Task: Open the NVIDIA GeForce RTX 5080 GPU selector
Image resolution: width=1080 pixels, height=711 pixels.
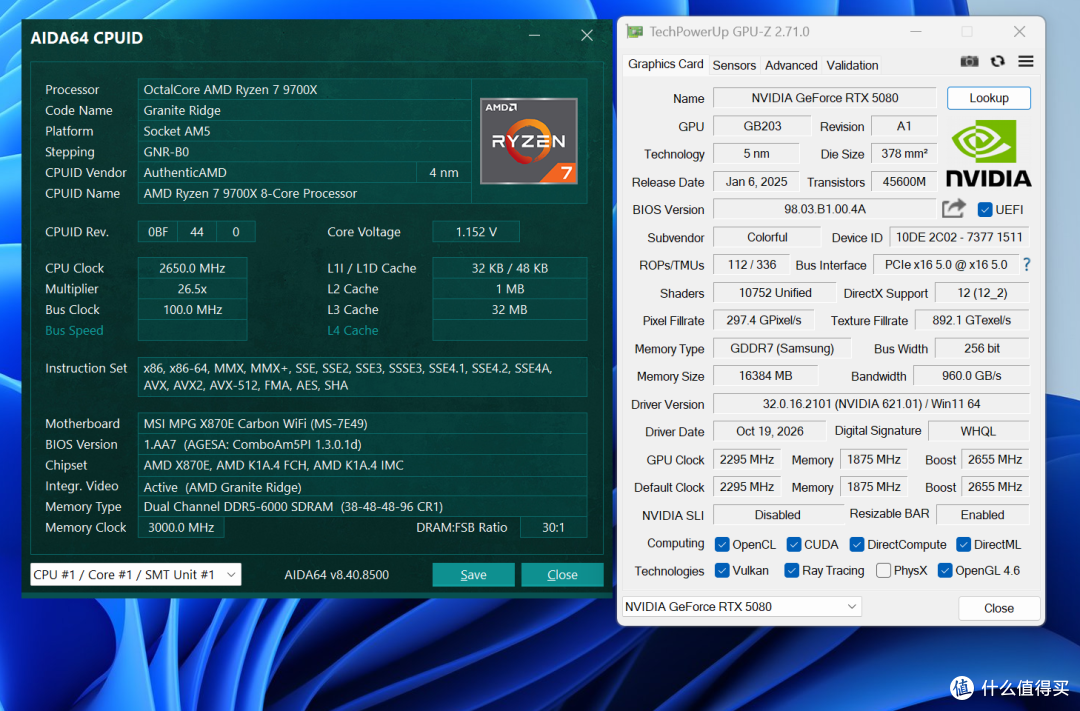Action: click(x=741, y=606)
